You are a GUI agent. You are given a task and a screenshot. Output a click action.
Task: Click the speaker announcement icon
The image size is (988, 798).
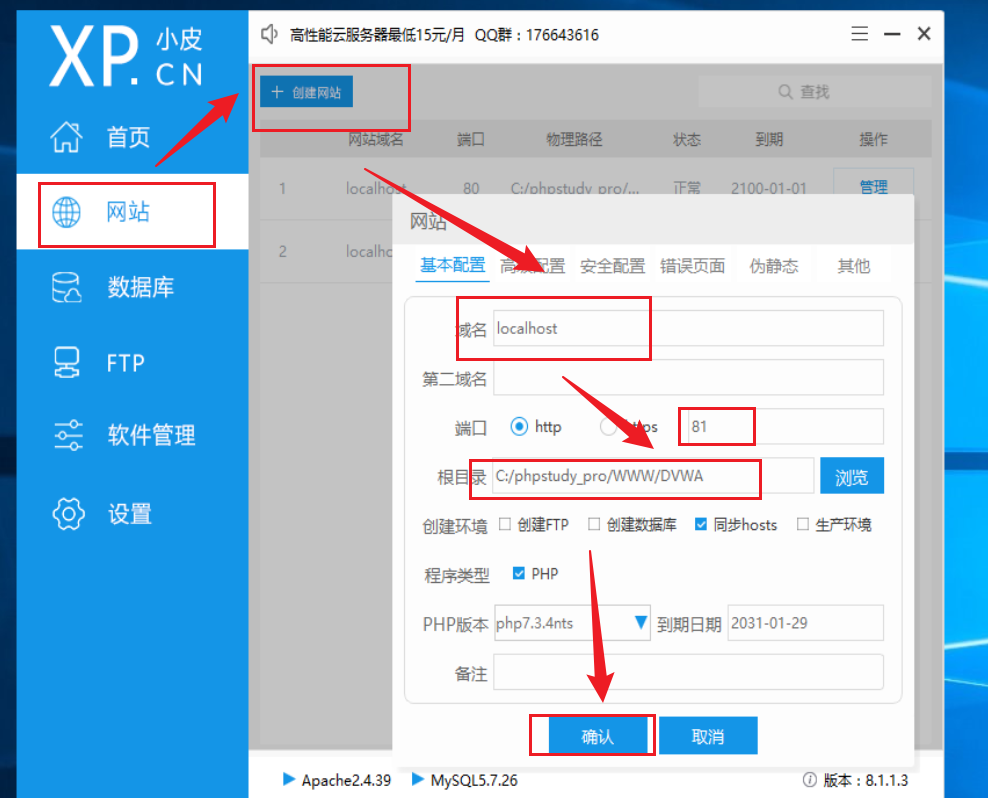270,34
